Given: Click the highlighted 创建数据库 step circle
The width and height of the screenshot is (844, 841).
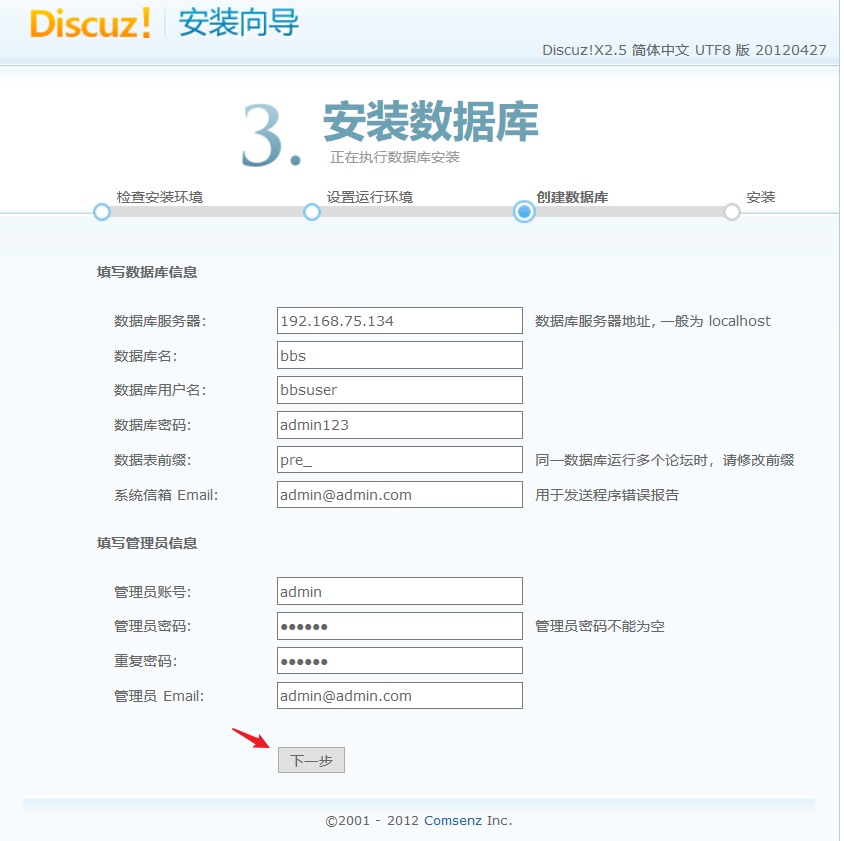Looking at the screenshot, I should pos(523,212).
